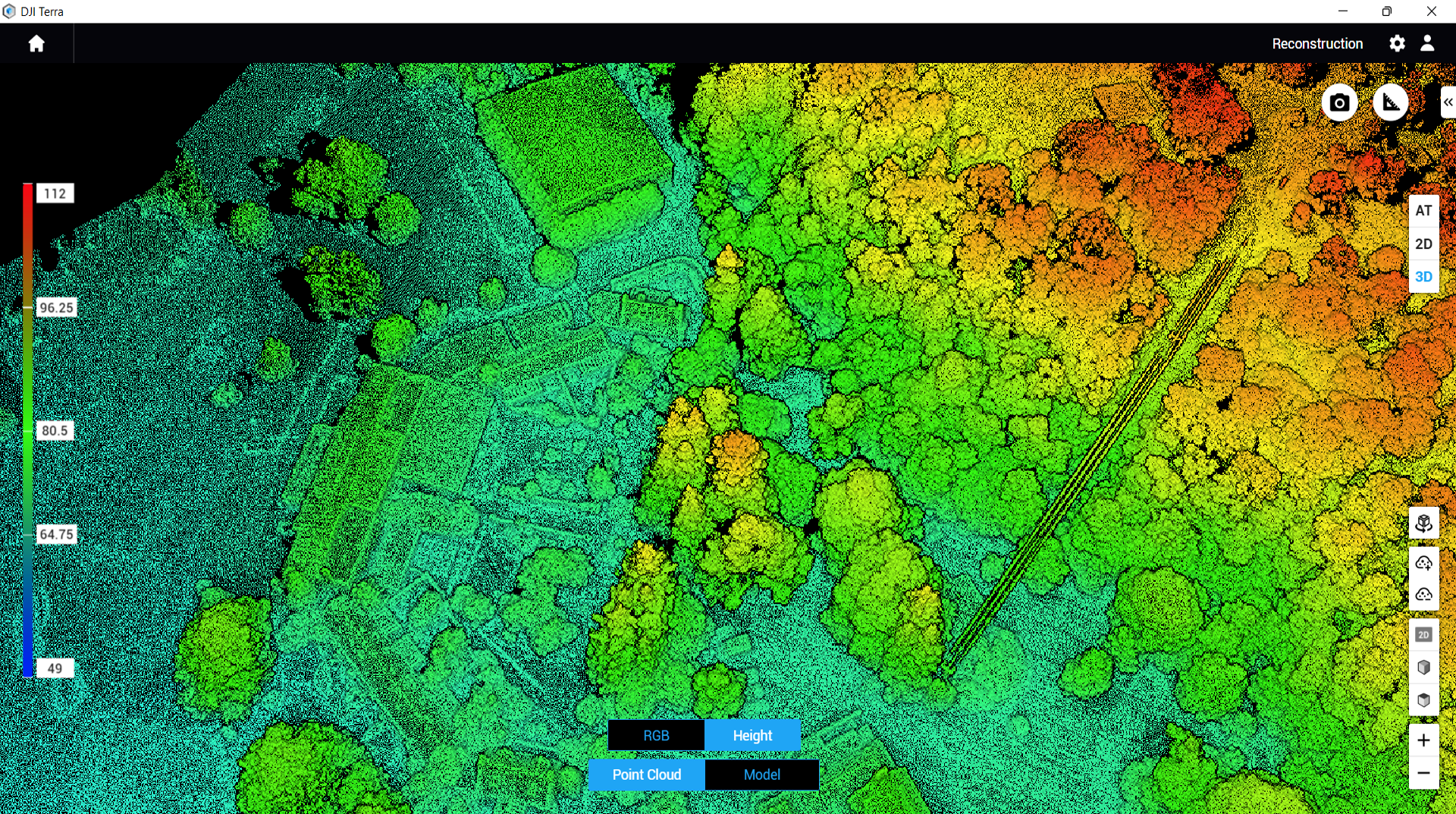Increase point cloud size (cloud plus)
This screenshot has height=814, width=1456.
click(x=1423, y=562)
